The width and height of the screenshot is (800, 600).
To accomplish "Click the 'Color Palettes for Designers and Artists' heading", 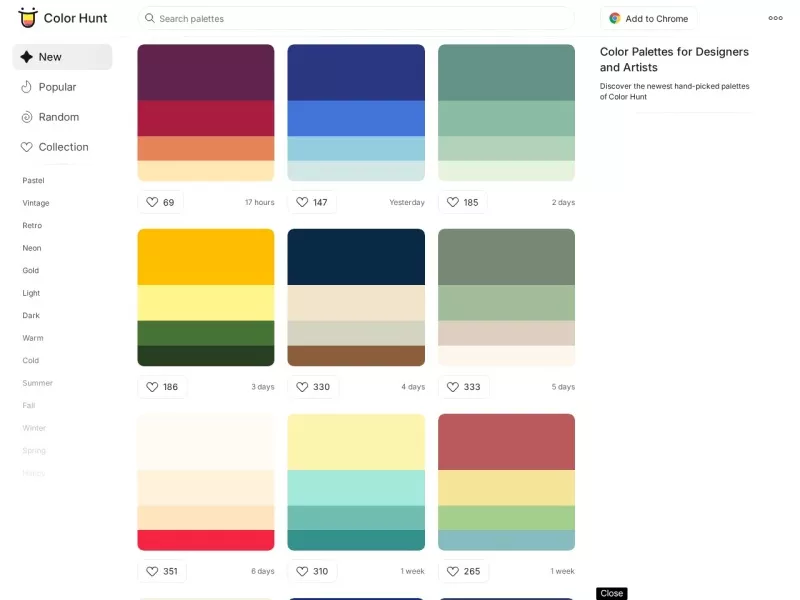I will click(674, 59).
